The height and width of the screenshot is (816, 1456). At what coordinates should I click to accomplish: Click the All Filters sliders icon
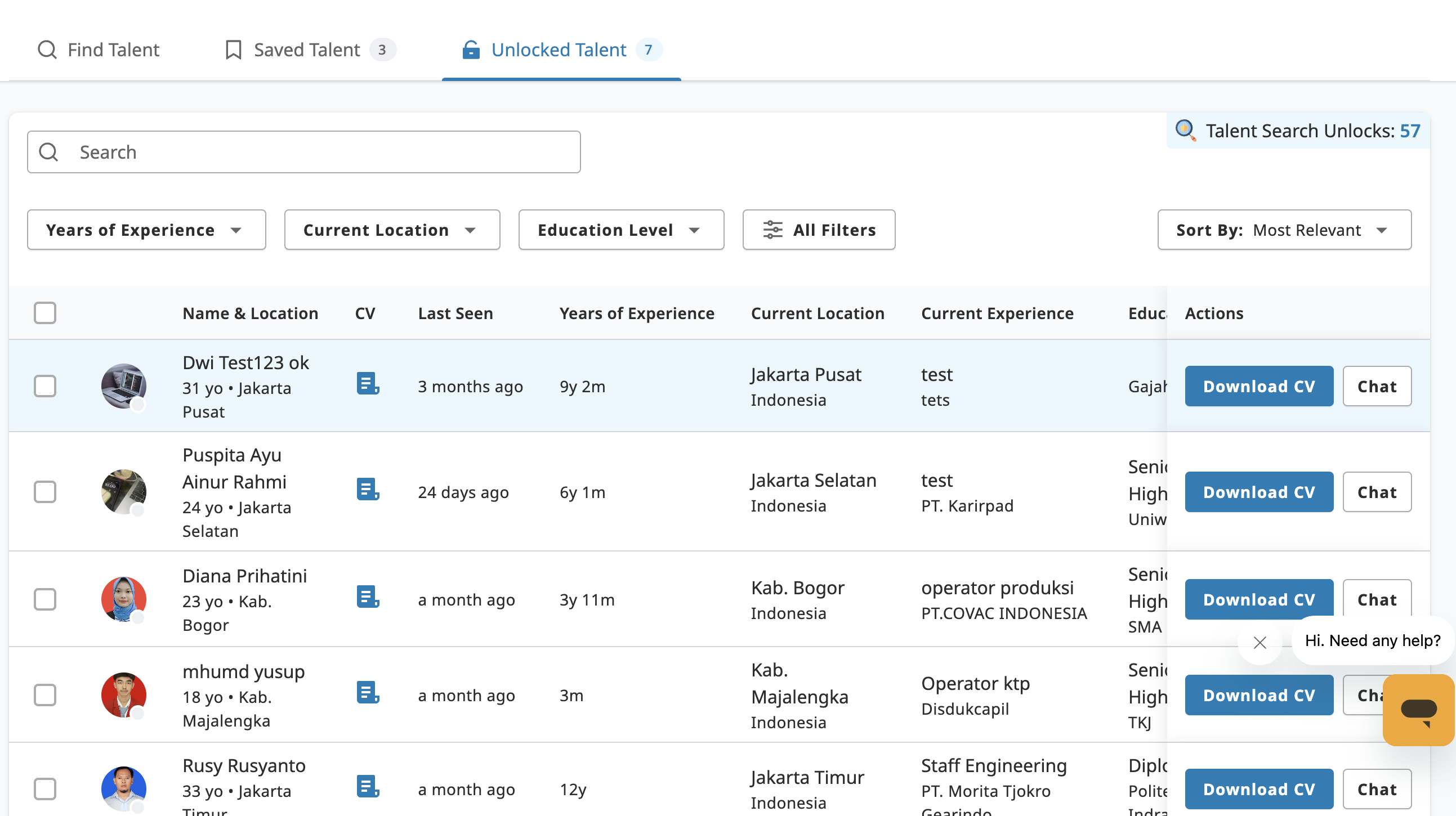772,230
